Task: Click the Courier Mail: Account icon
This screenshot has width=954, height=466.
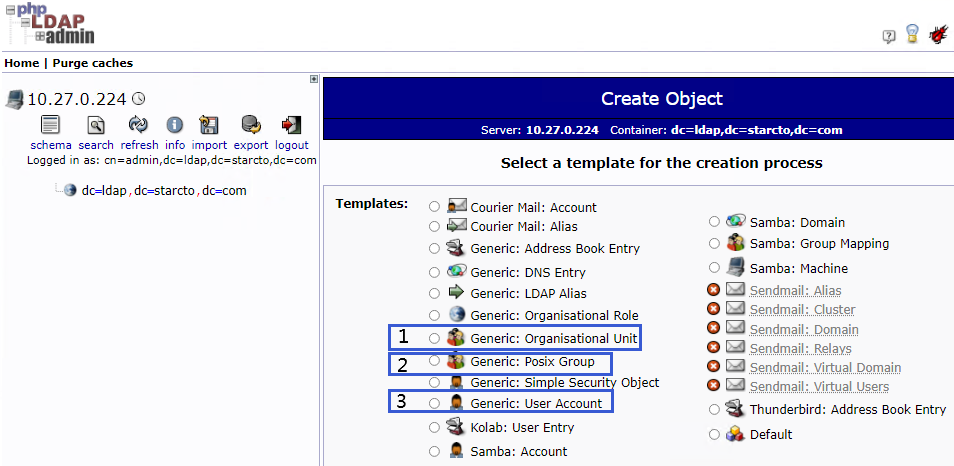Action: coord(456,206)
